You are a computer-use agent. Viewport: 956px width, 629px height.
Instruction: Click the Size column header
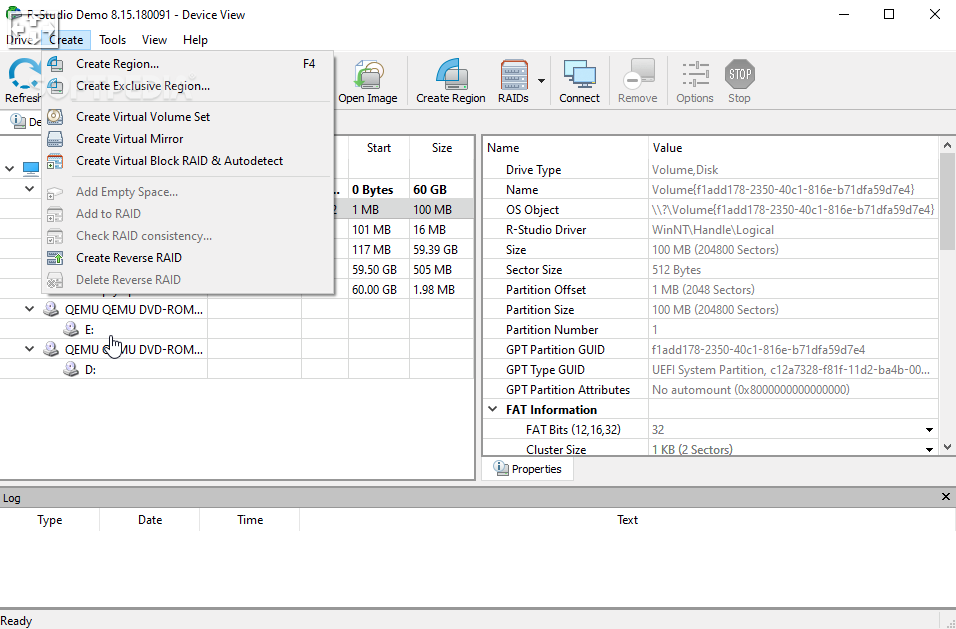pos(441,148)
